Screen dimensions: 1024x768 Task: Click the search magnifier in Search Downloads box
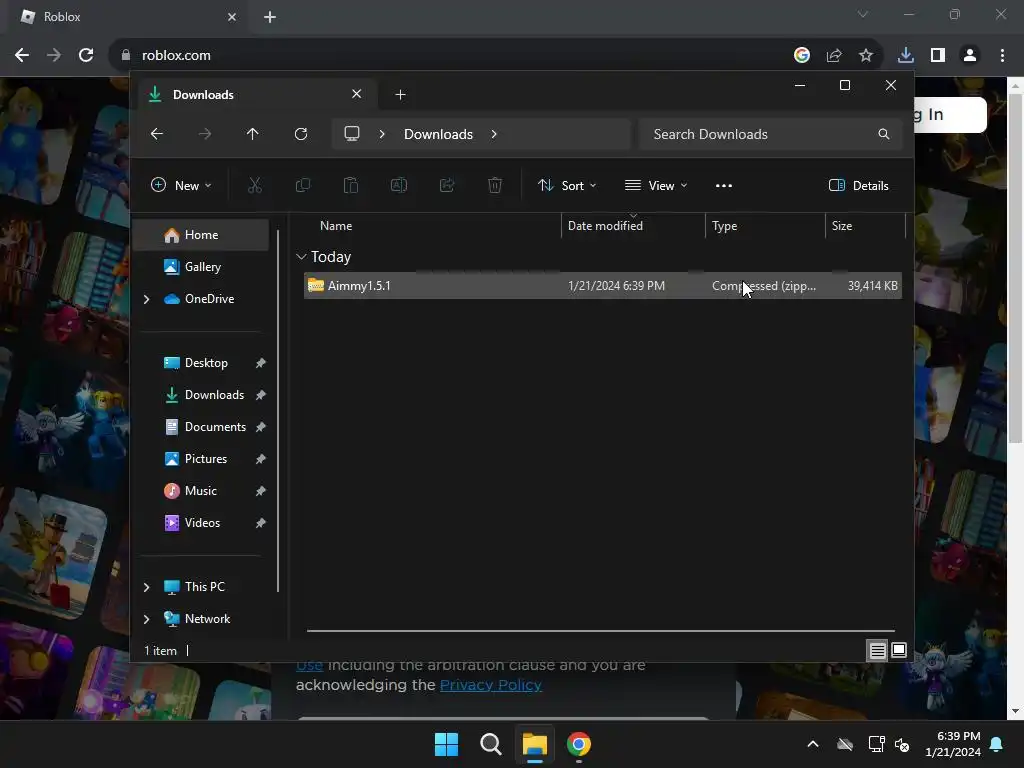coord(884,134)
